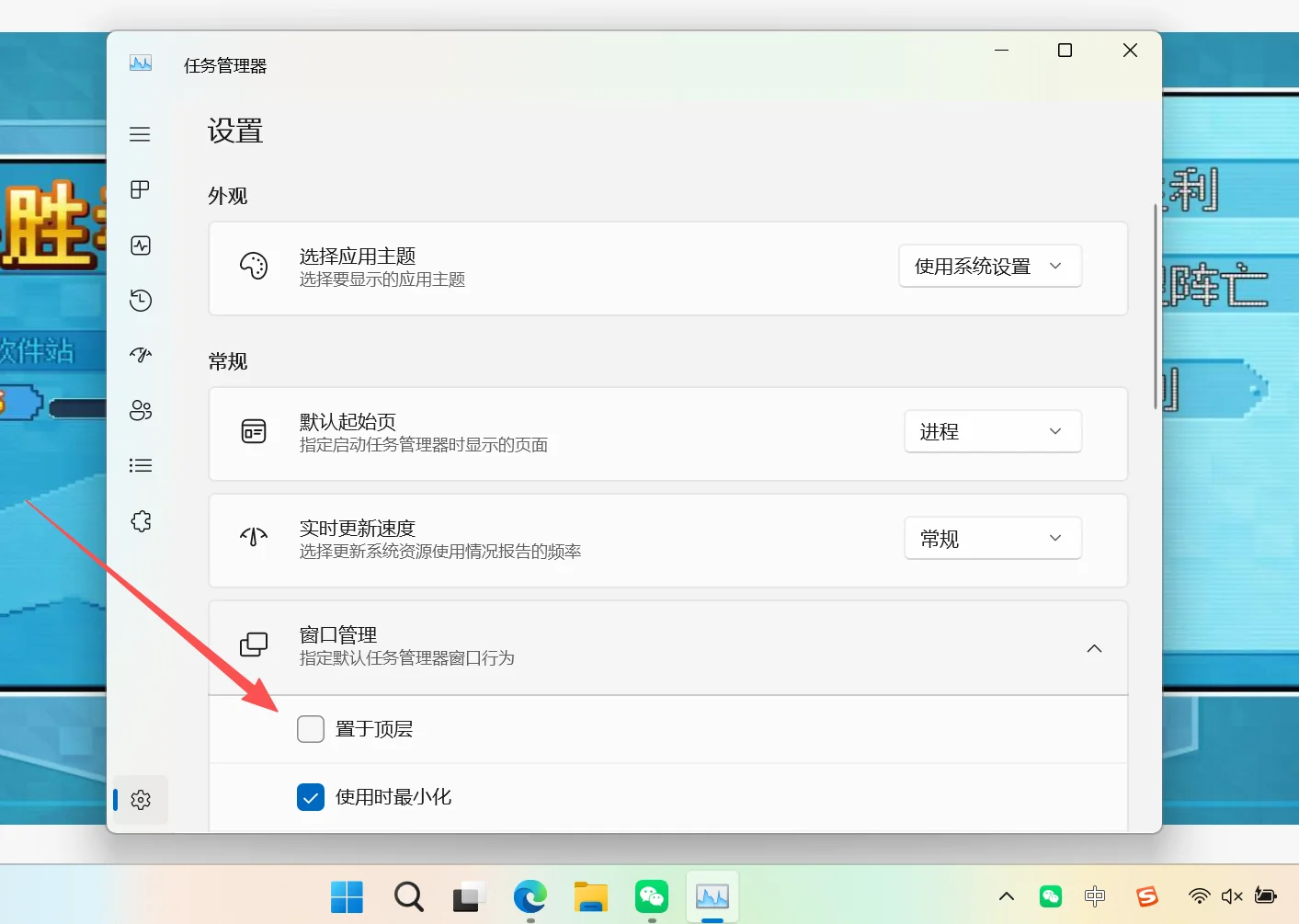Click the WeChat icon in system tray
The height and width of the screenshot is (924, 1299).
coord(1051,896)
